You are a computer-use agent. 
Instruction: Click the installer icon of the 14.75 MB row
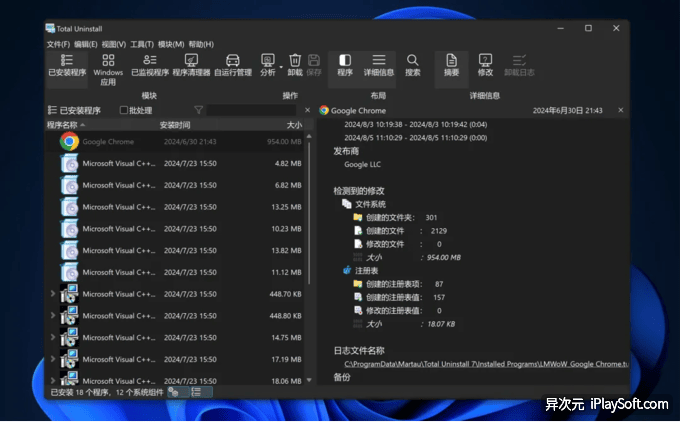point(69,337)
